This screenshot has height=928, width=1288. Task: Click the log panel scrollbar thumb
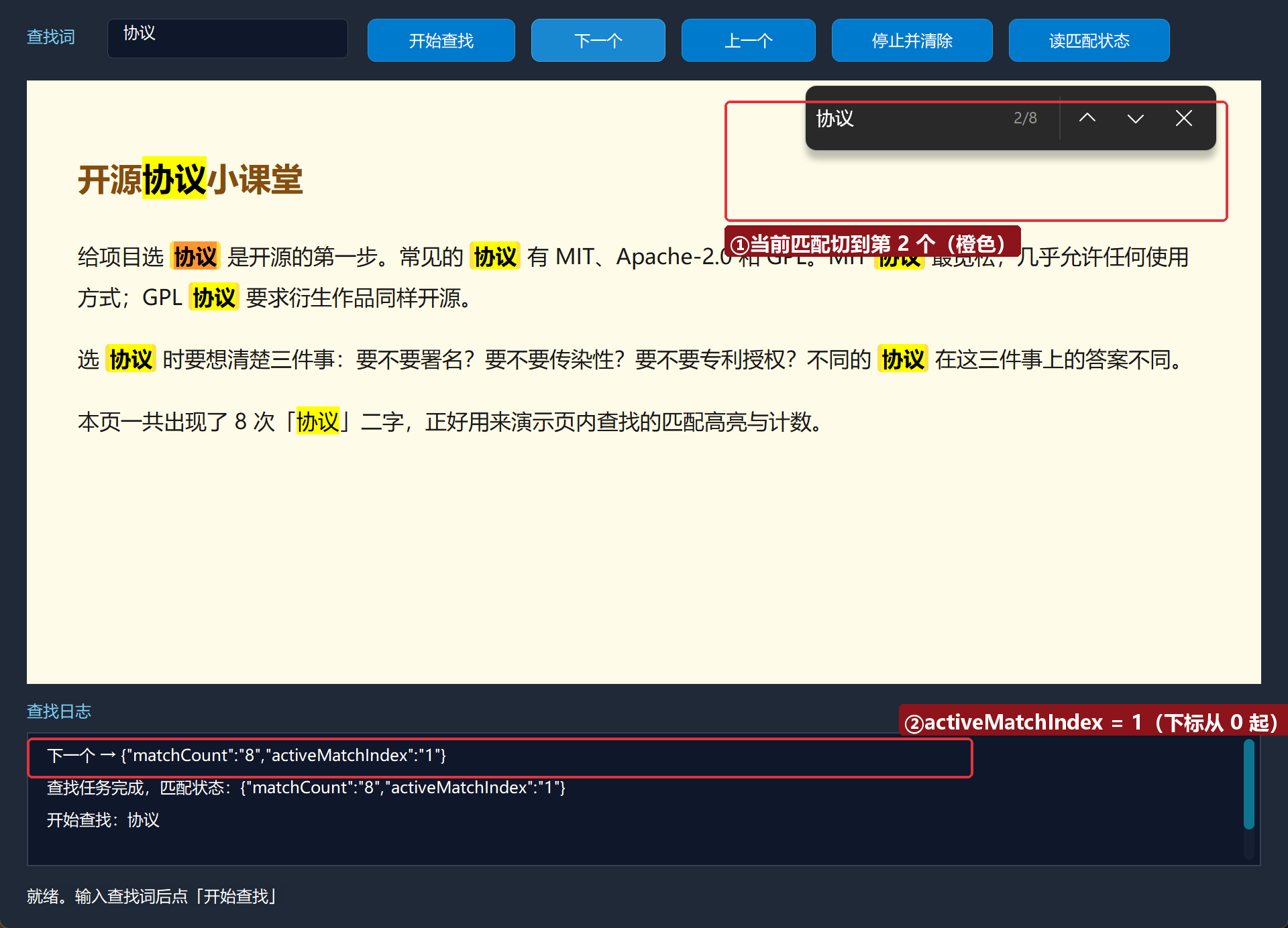point(1249,784)
